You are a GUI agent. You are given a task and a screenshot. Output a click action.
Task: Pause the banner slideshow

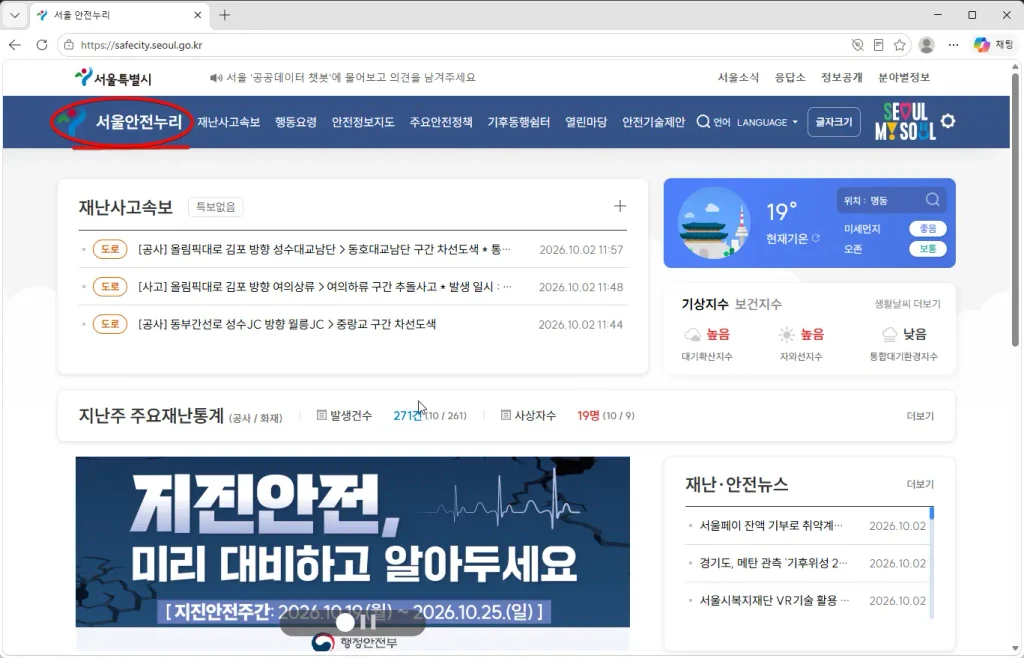[x=368, y=623]
